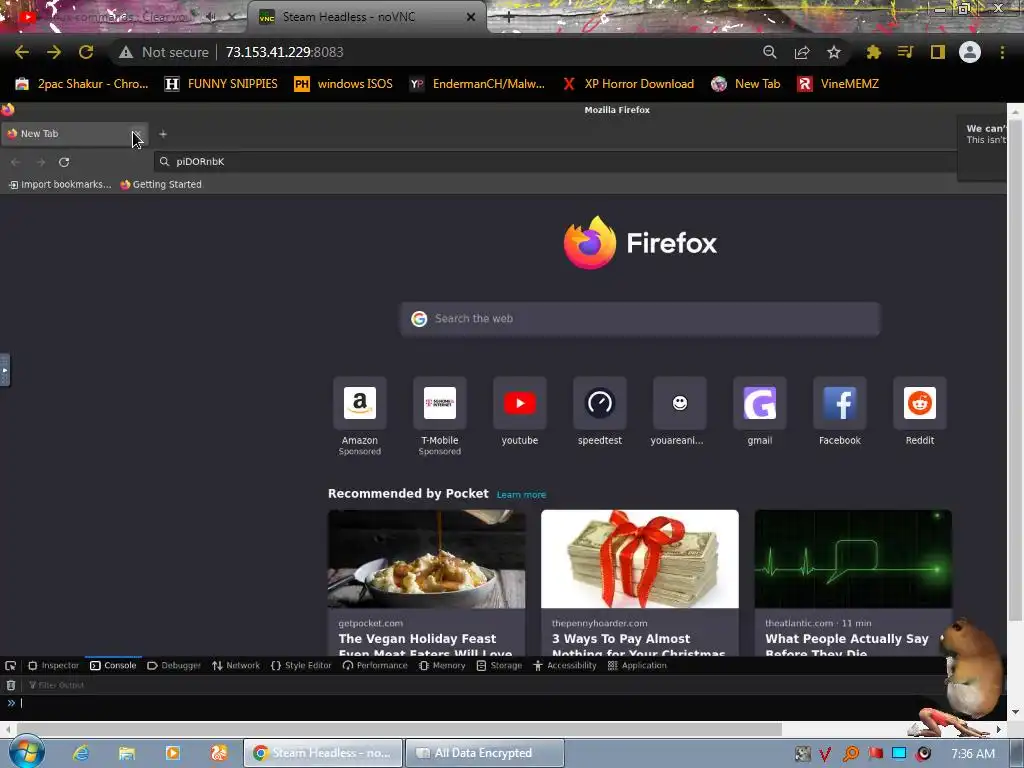Select the Steam Headless - noVNC tab
This screenshot has height=768, width=1024.
pyautogui.click(x=349, y=17)
